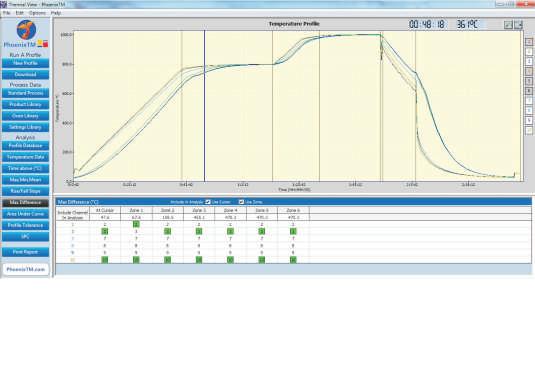The image size is (535, 384).
Task: Click the blue vertical cursor line on chart
Action: (x=205, y=106)
